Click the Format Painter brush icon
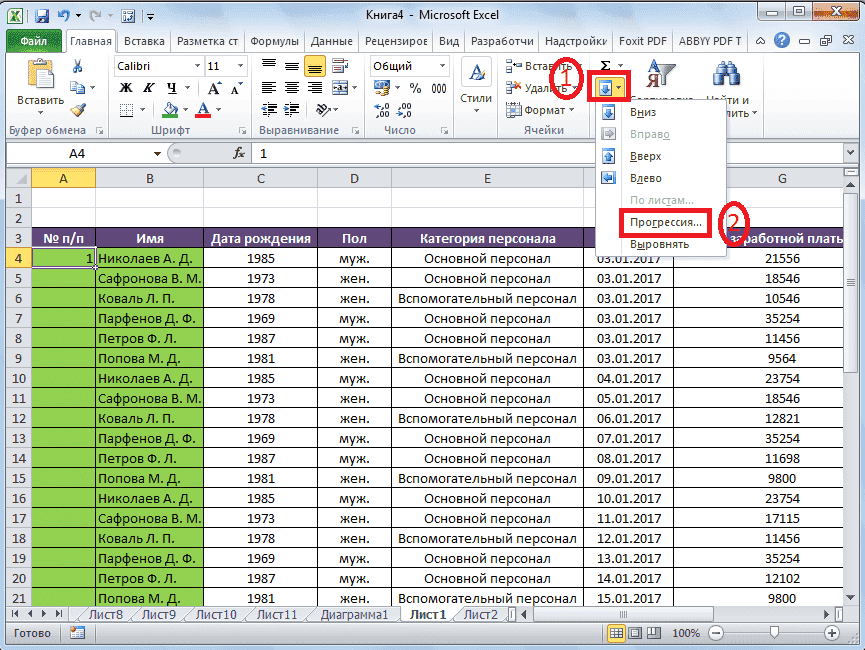This screenshot has height=650, width=865. pos(78,110)
